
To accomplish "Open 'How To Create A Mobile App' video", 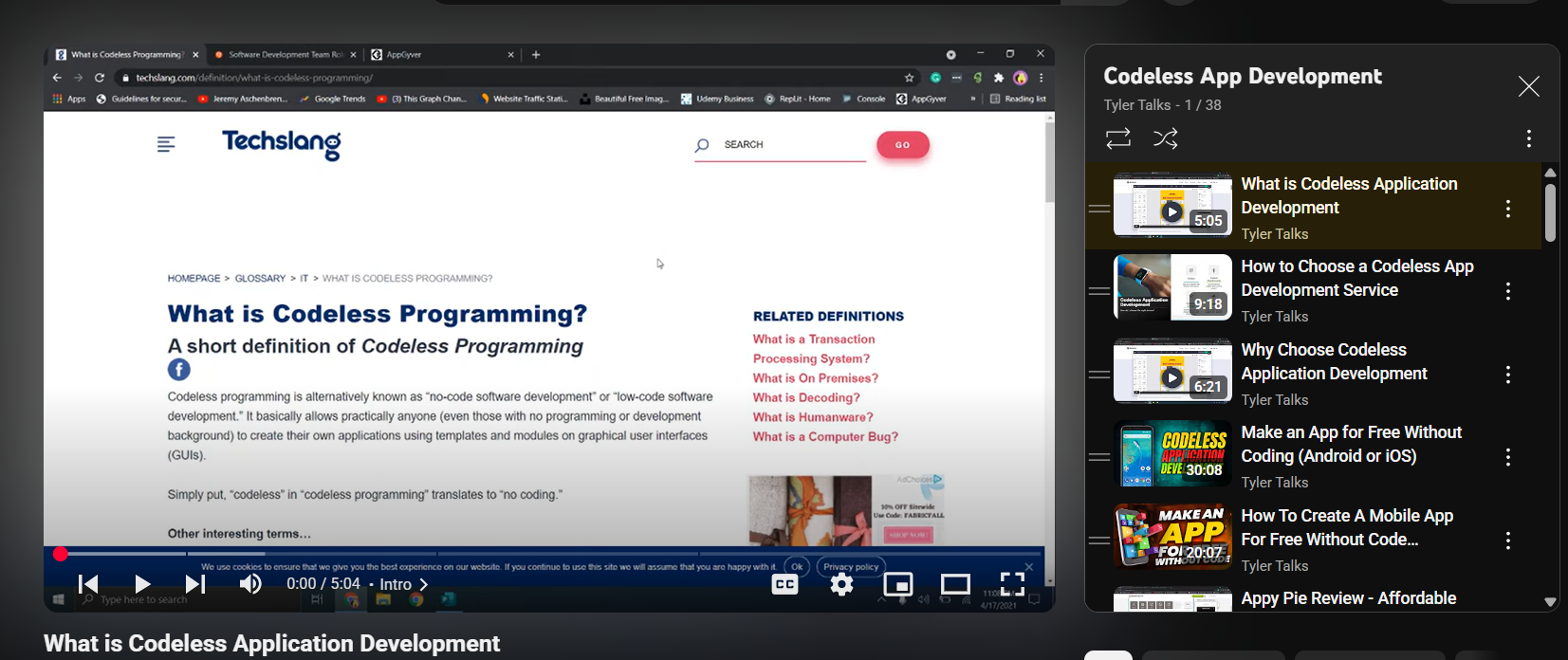I will point(1346,527).
